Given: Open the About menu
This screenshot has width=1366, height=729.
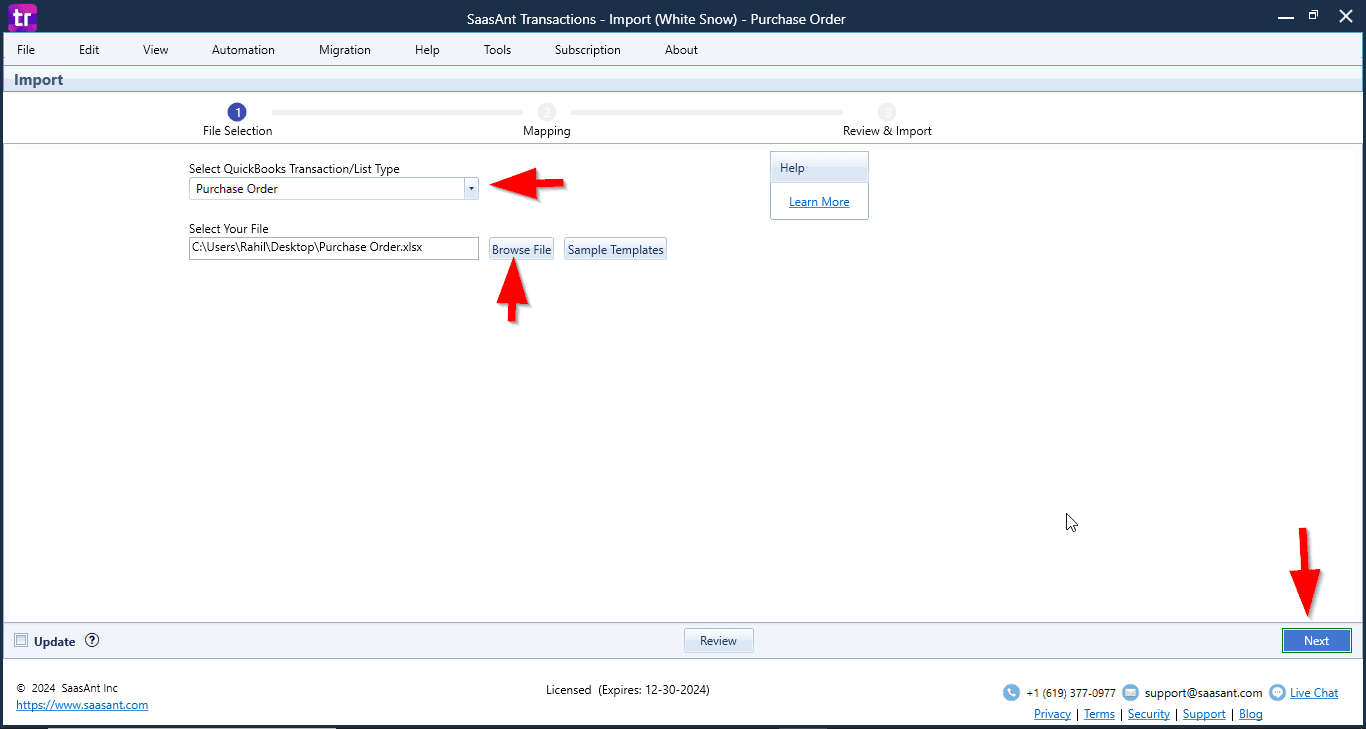Looking at the screenshot, I should tap(681, 50).
